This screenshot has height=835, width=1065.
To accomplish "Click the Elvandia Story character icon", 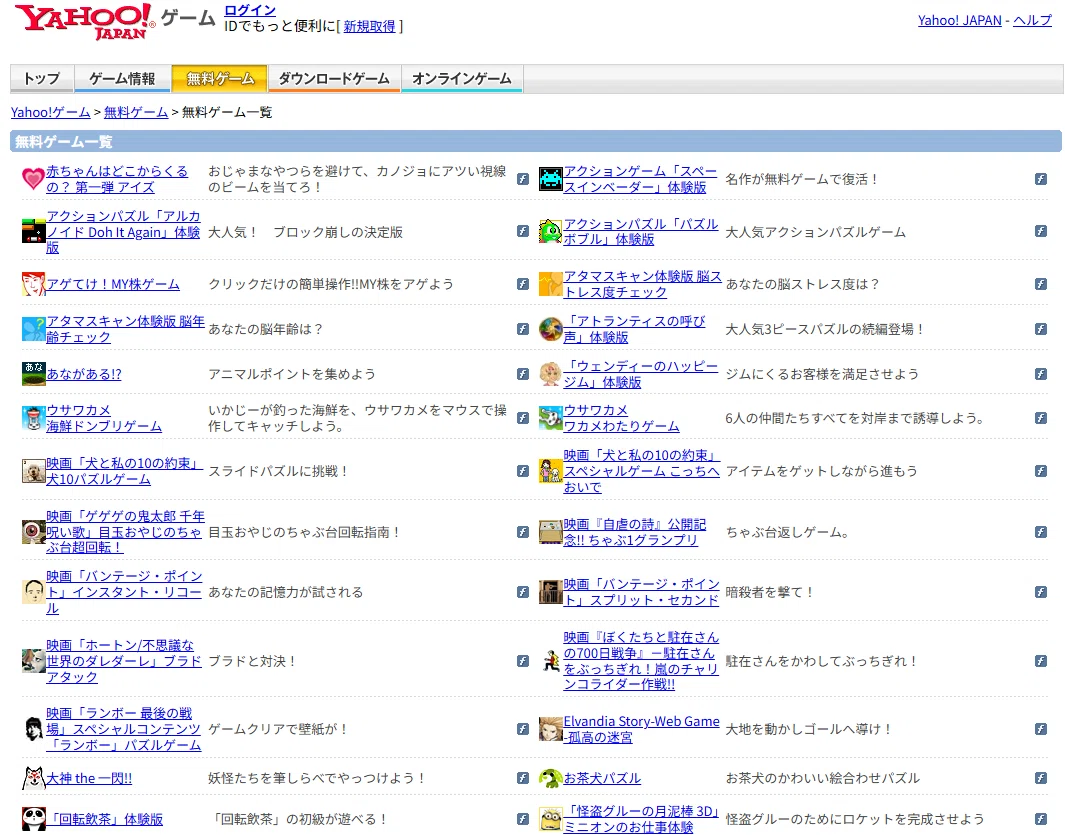I will (x=551, y=729).
